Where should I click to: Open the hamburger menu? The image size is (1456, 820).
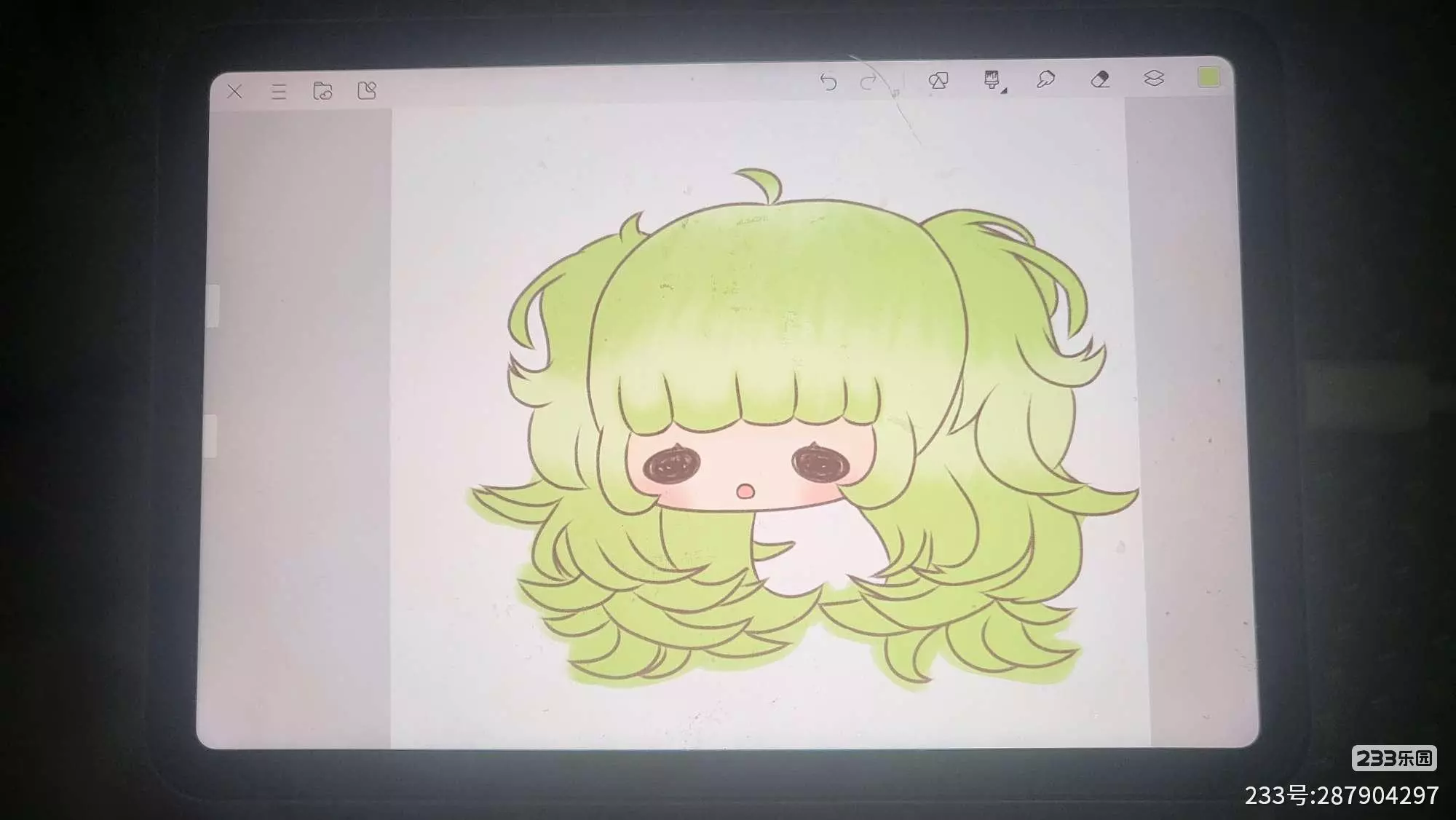(279, 92)
